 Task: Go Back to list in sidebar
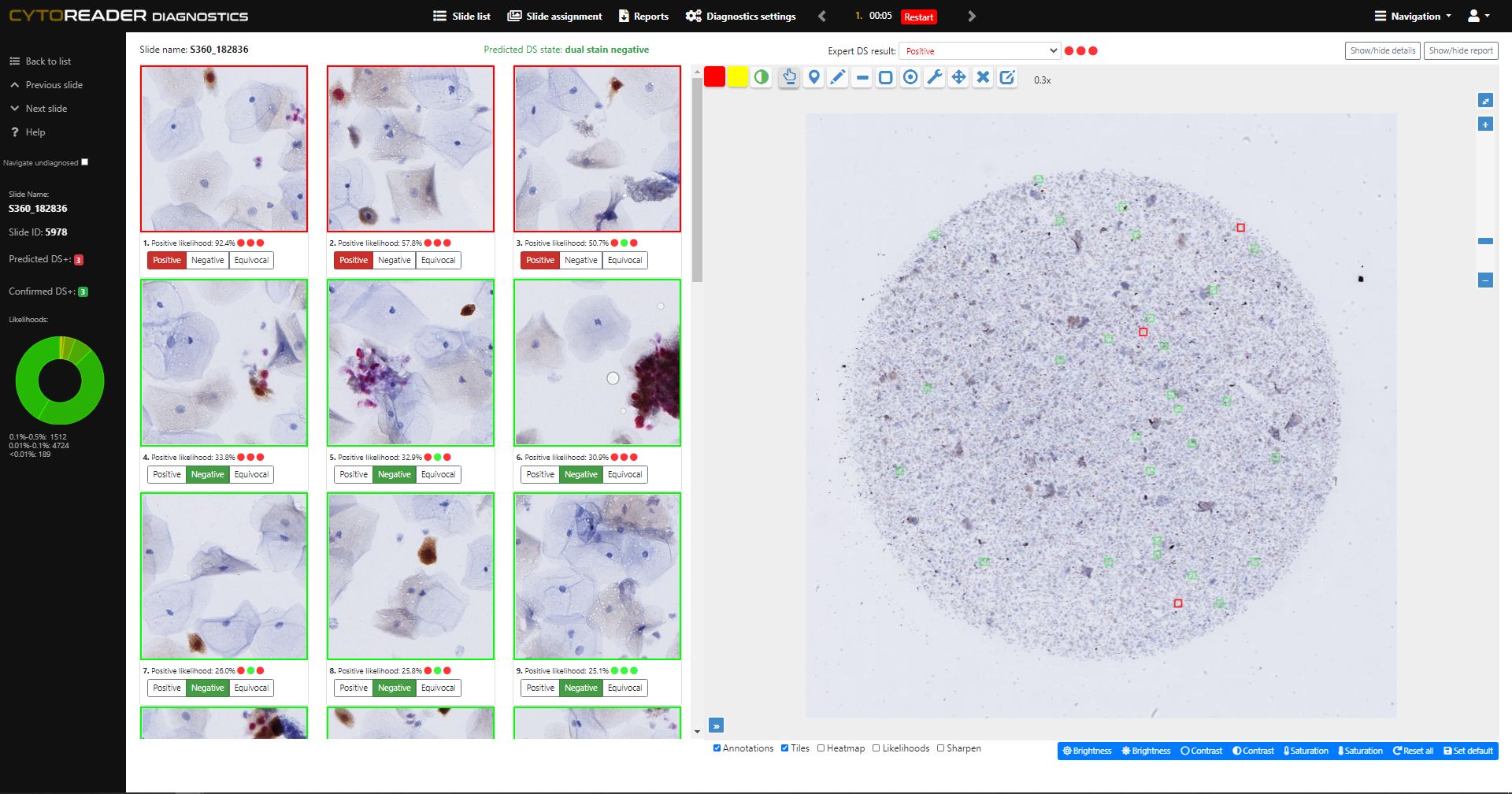[40, 61]
